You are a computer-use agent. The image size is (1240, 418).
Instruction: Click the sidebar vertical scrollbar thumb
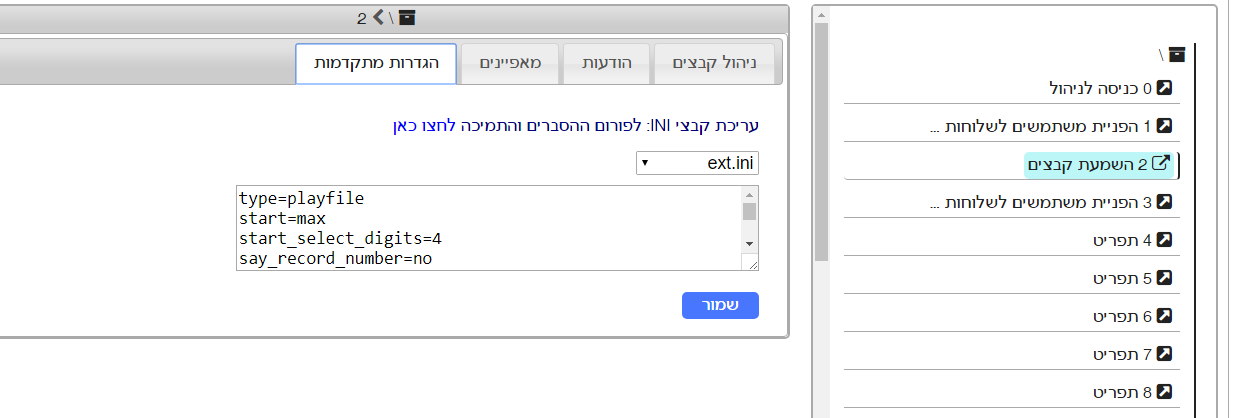click(x=821, y=140)
